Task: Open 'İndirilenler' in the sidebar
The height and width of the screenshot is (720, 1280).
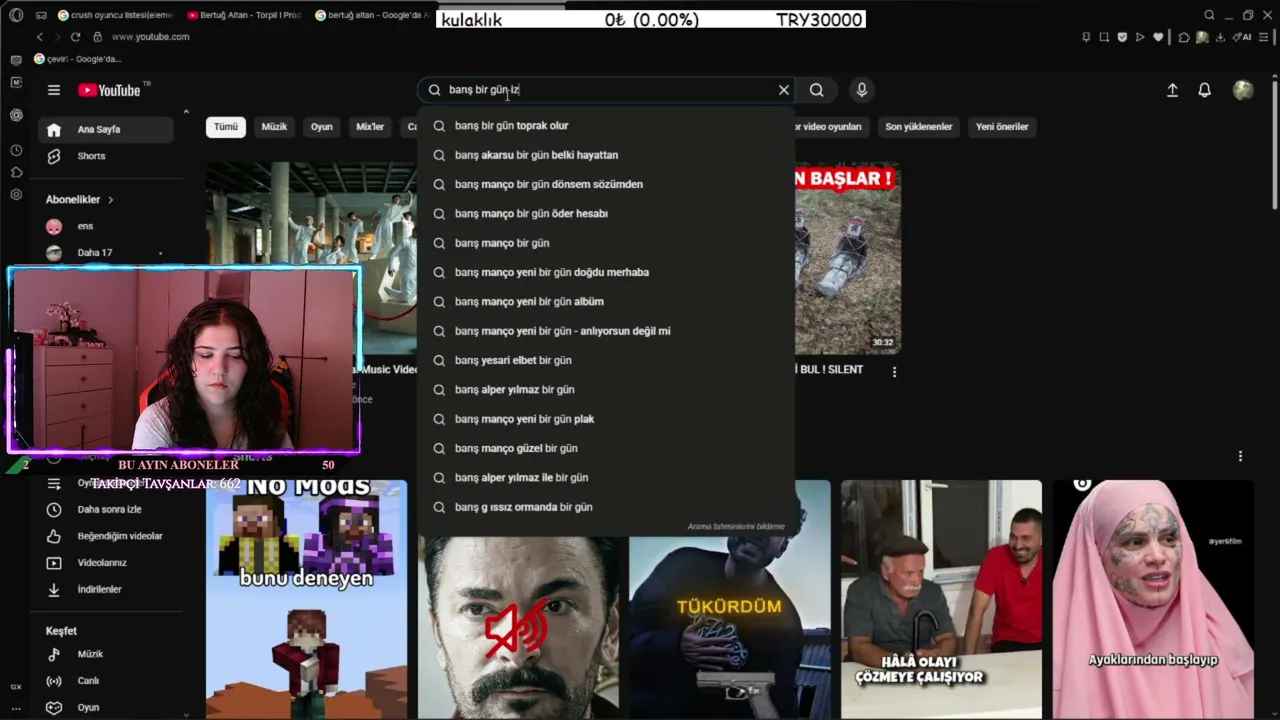Action: click(x=107, y=589)
